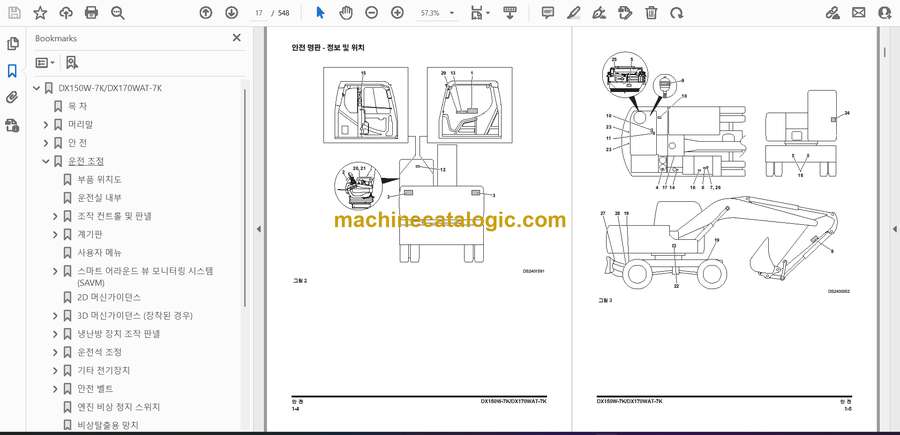
Task: Select the Hand pan tool
Action: point(345,13)
